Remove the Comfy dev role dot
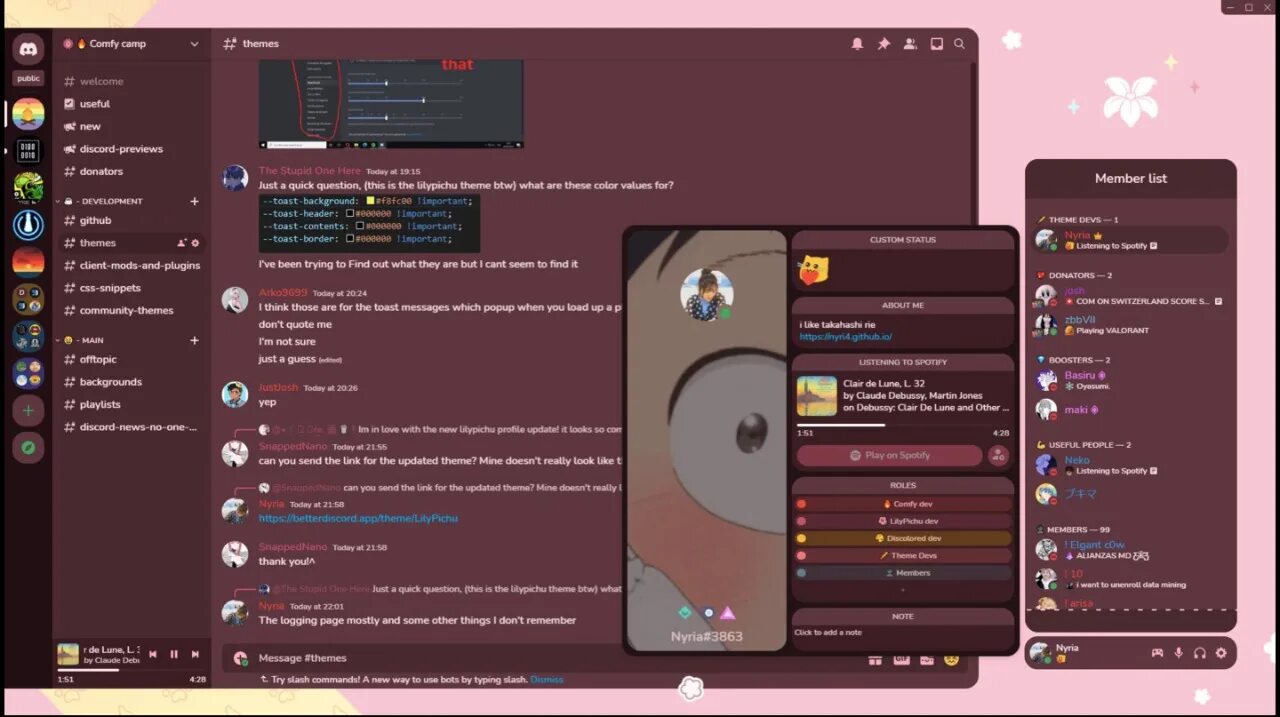Viewport: 1280px width, 717px height. pos(801,504)
